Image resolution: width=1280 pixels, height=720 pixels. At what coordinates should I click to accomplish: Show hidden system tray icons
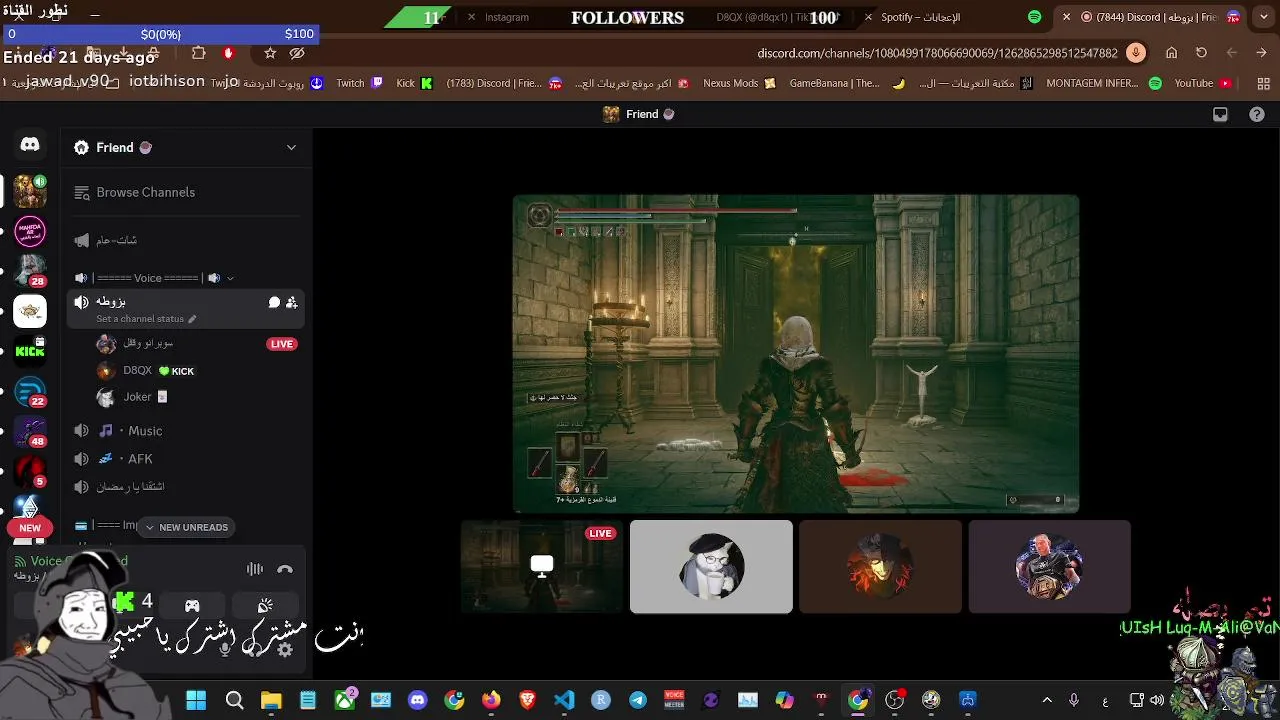[1047, 700]
